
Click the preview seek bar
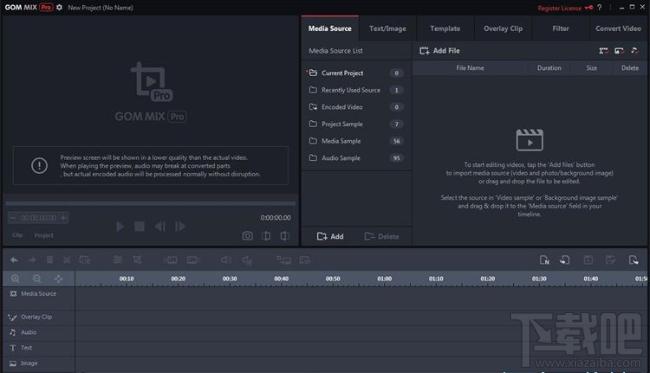150,203
